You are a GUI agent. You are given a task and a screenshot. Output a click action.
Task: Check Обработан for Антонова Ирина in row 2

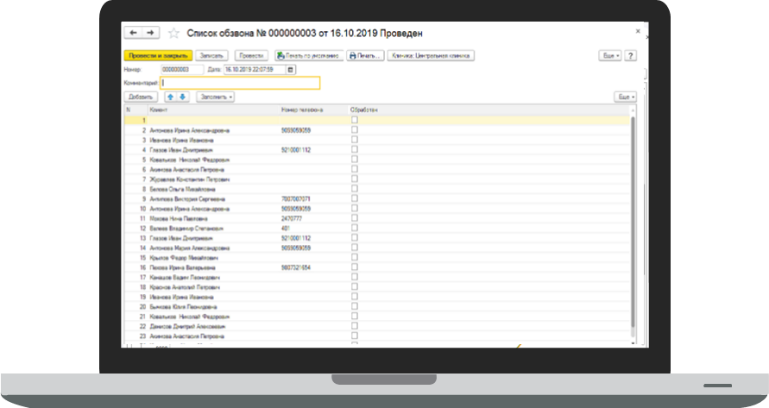pos(354,130)
